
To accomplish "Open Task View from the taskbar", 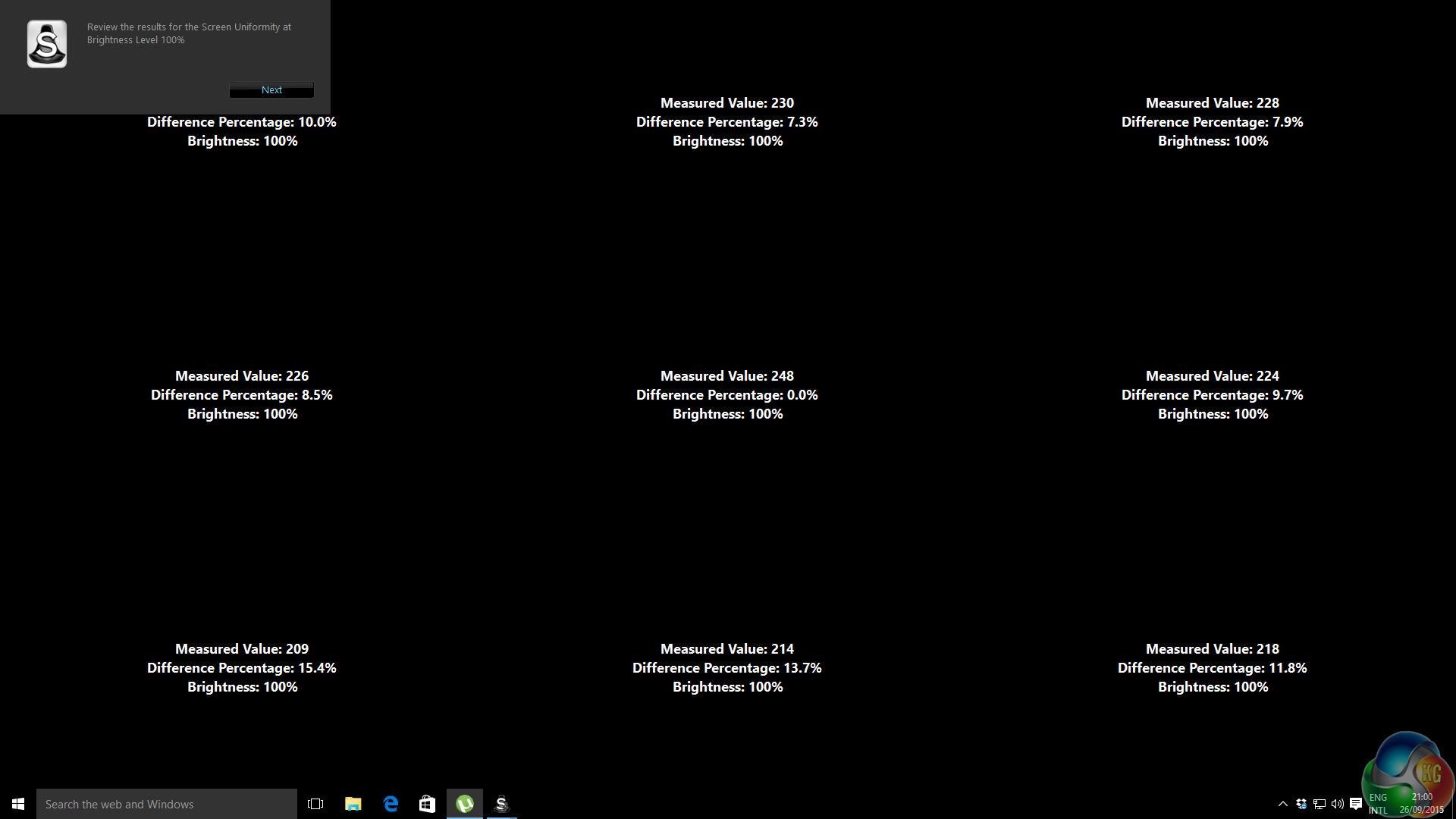I will pos(315,804).
